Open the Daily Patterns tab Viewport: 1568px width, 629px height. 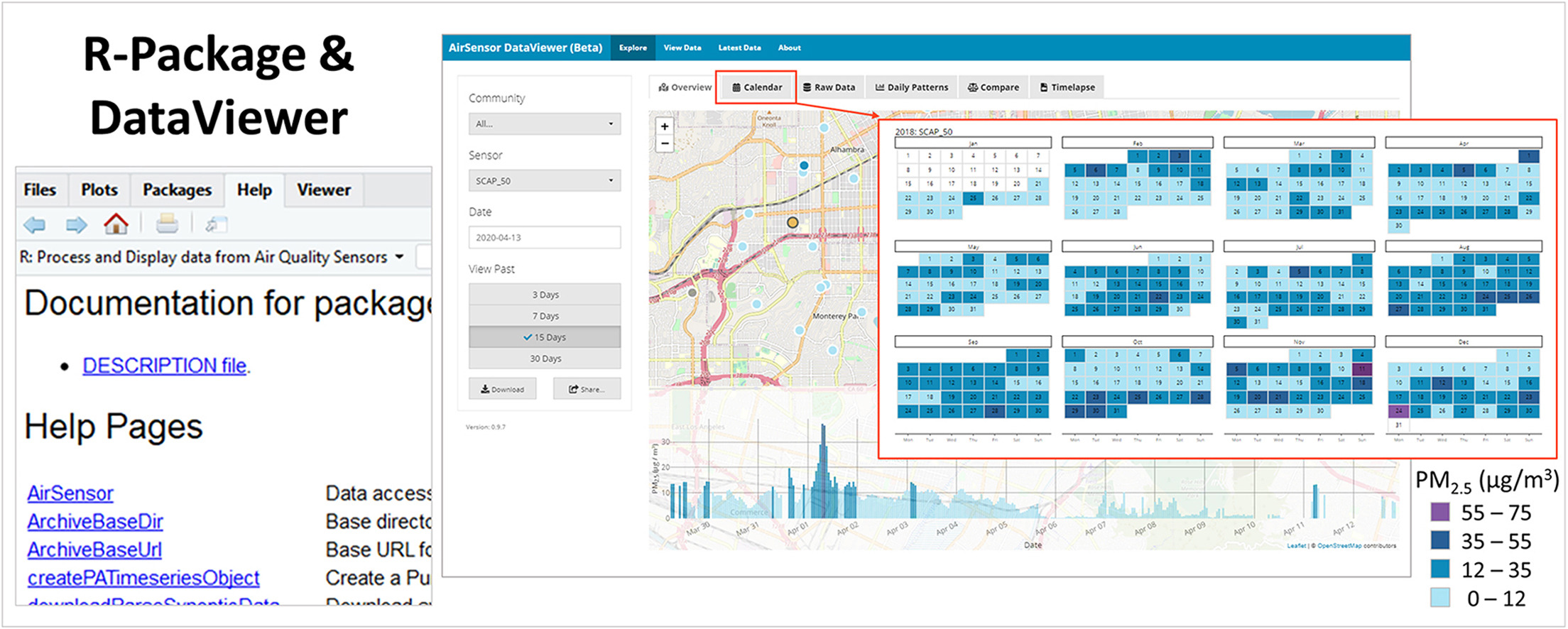pos(911,87)
